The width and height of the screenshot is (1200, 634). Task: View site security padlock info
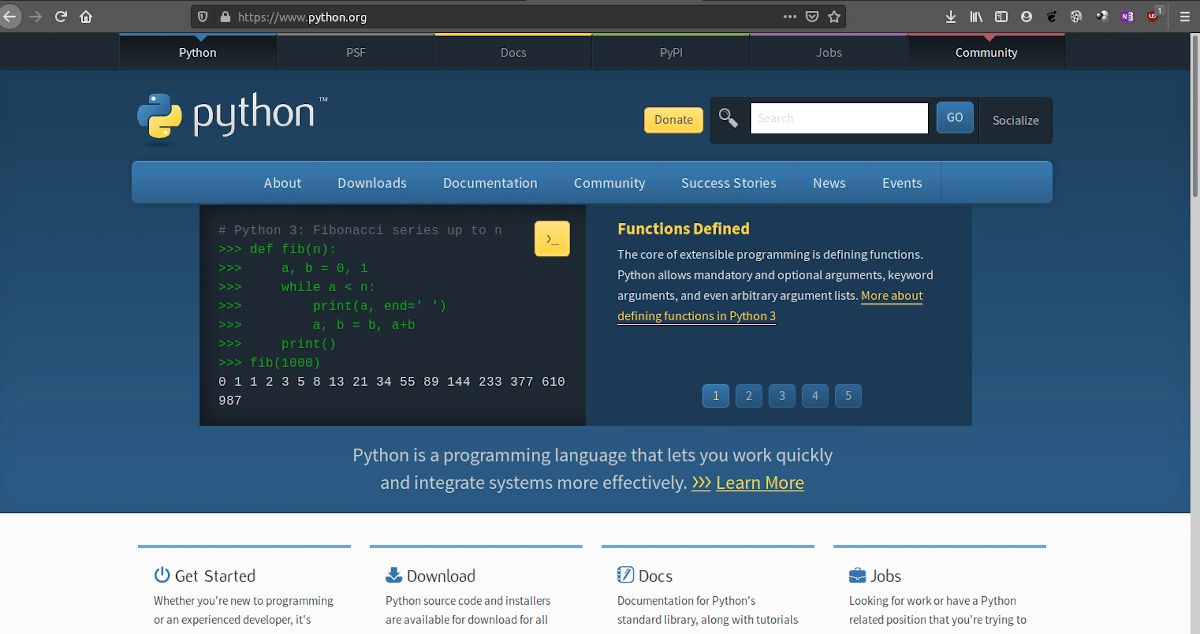click(x=224, y=16)
